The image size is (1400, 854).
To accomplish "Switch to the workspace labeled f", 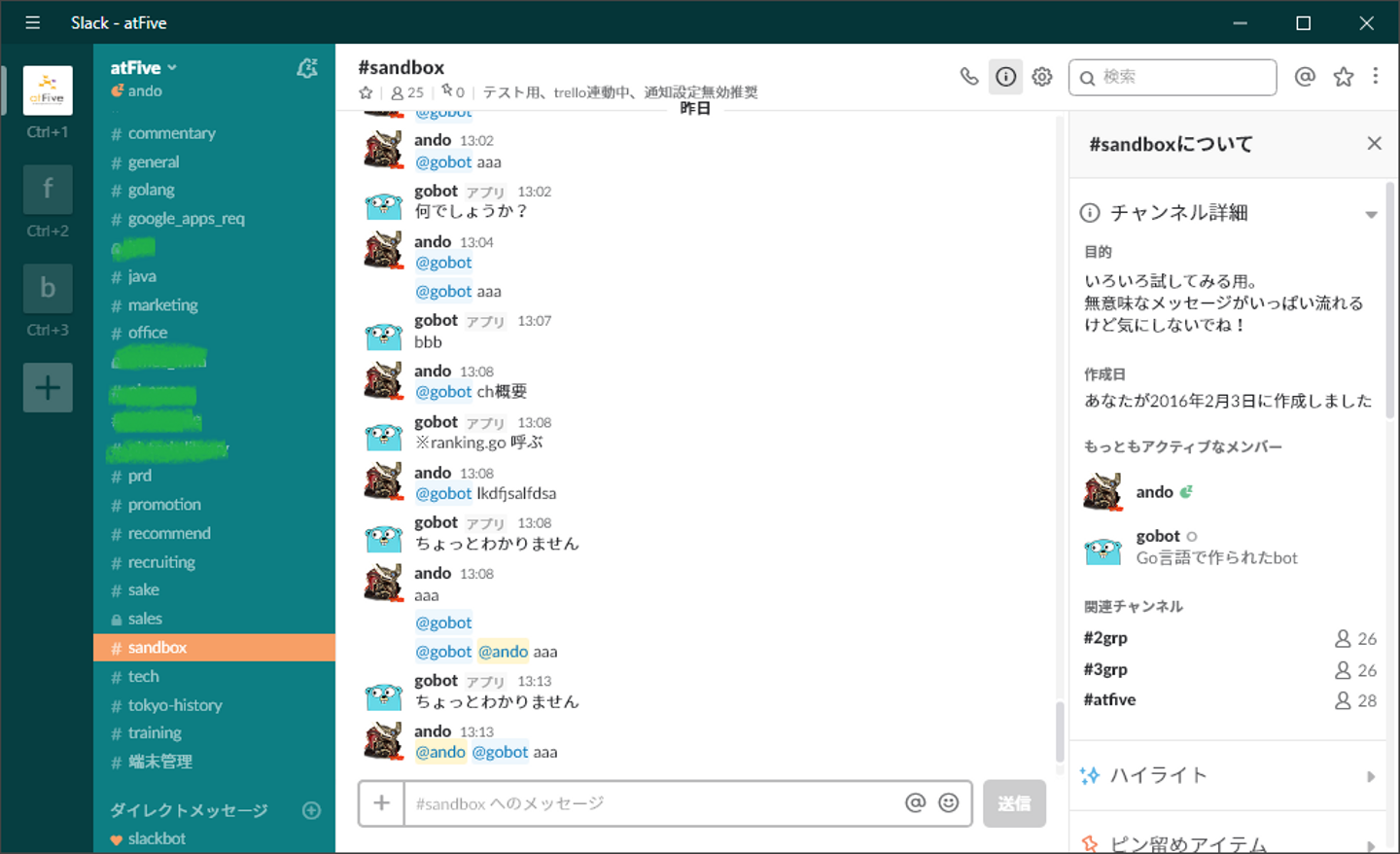I will coord(48,189).
